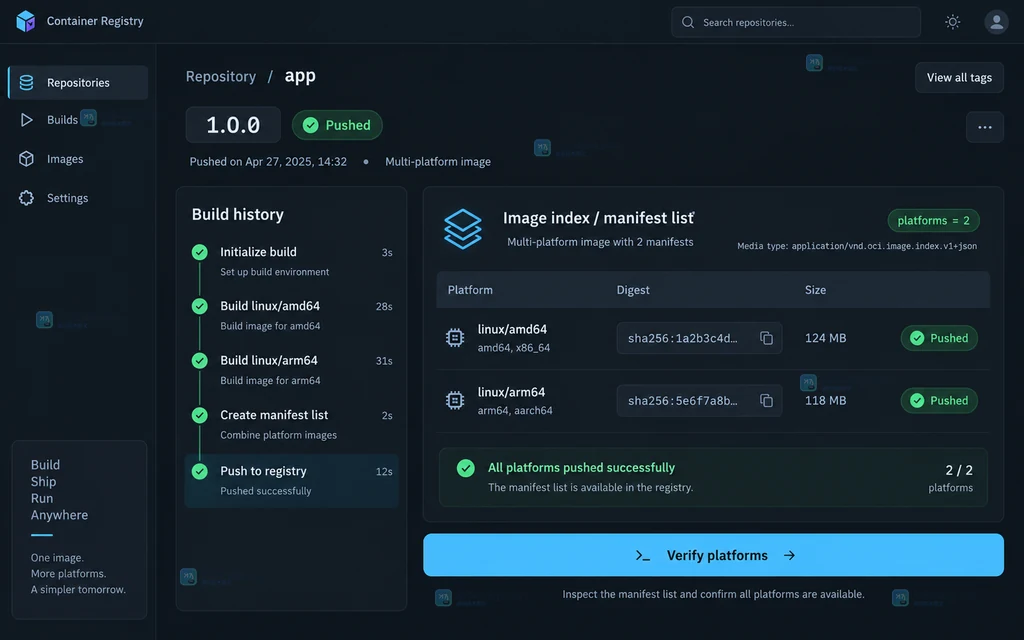Click the Container Registry cube logo
The width and height of the screenshot is (1024, 640).
coord(25,22)
